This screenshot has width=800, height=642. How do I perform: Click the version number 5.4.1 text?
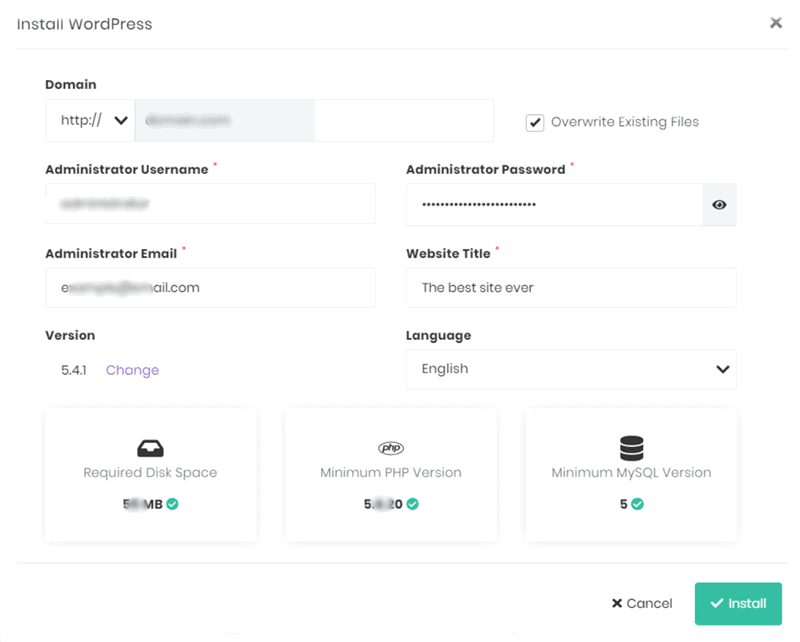[74, 370]
